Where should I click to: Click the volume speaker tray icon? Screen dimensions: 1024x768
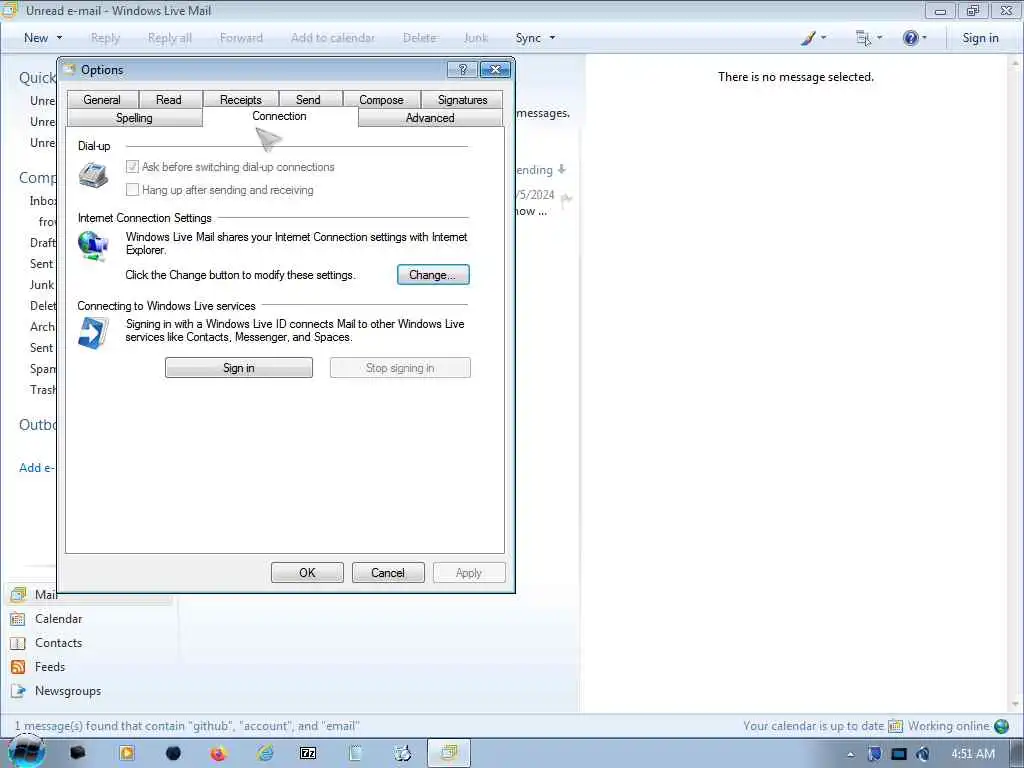(x=922, y=754)
